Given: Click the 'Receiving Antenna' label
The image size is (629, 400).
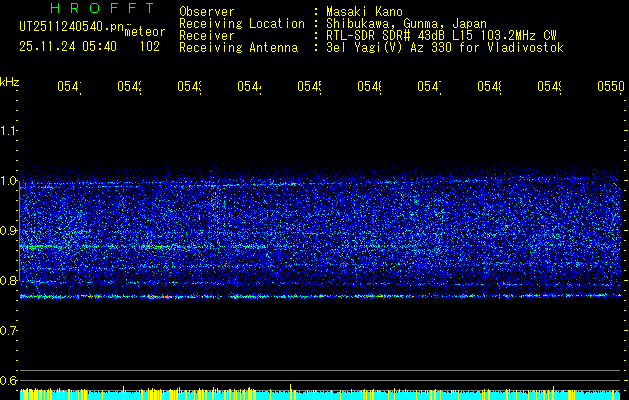Looking at the screenshot, I should click(239, 48).
